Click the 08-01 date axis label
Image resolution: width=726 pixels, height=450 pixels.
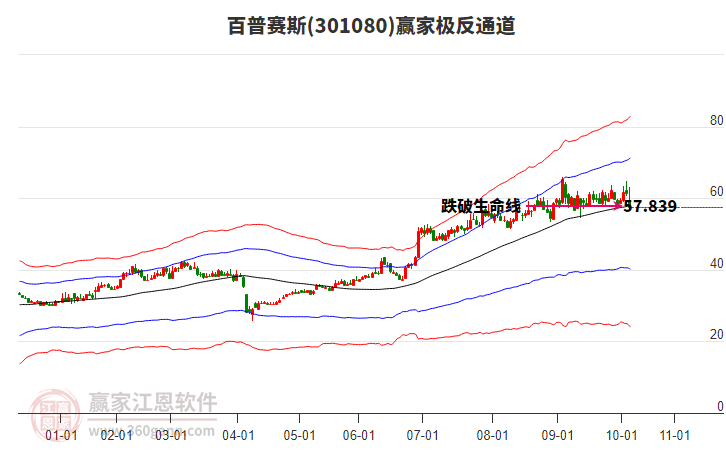pyautogui.click(x=492, y=436)
